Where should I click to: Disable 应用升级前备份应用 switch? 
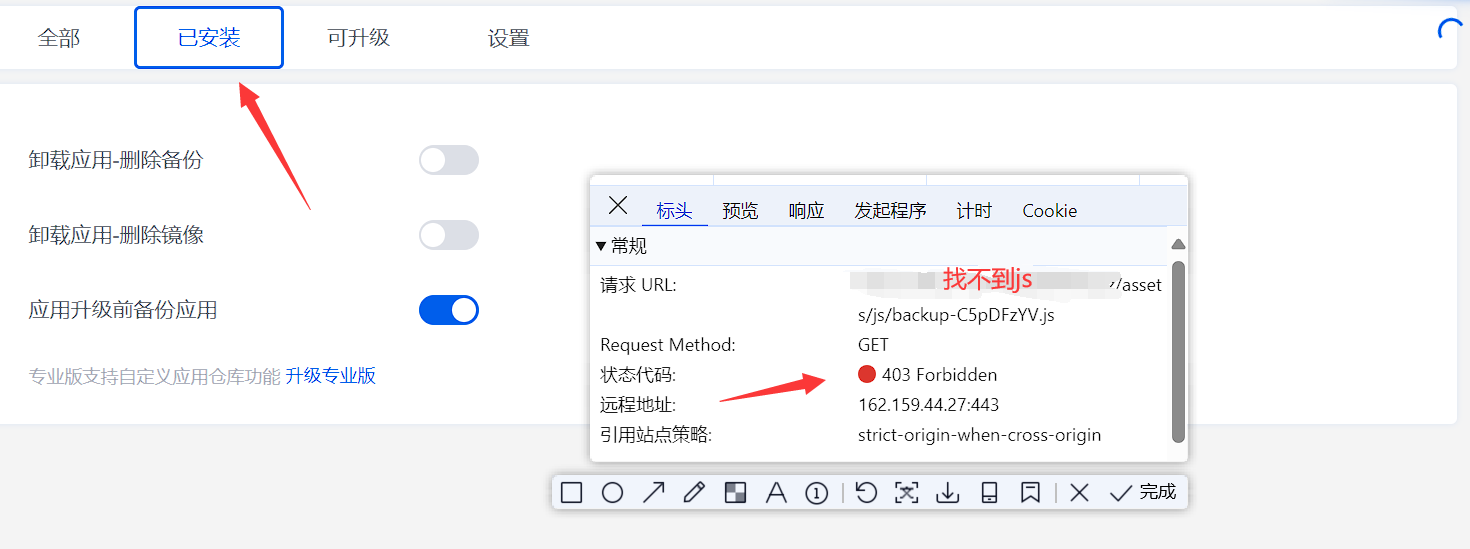tap(449, 310)
